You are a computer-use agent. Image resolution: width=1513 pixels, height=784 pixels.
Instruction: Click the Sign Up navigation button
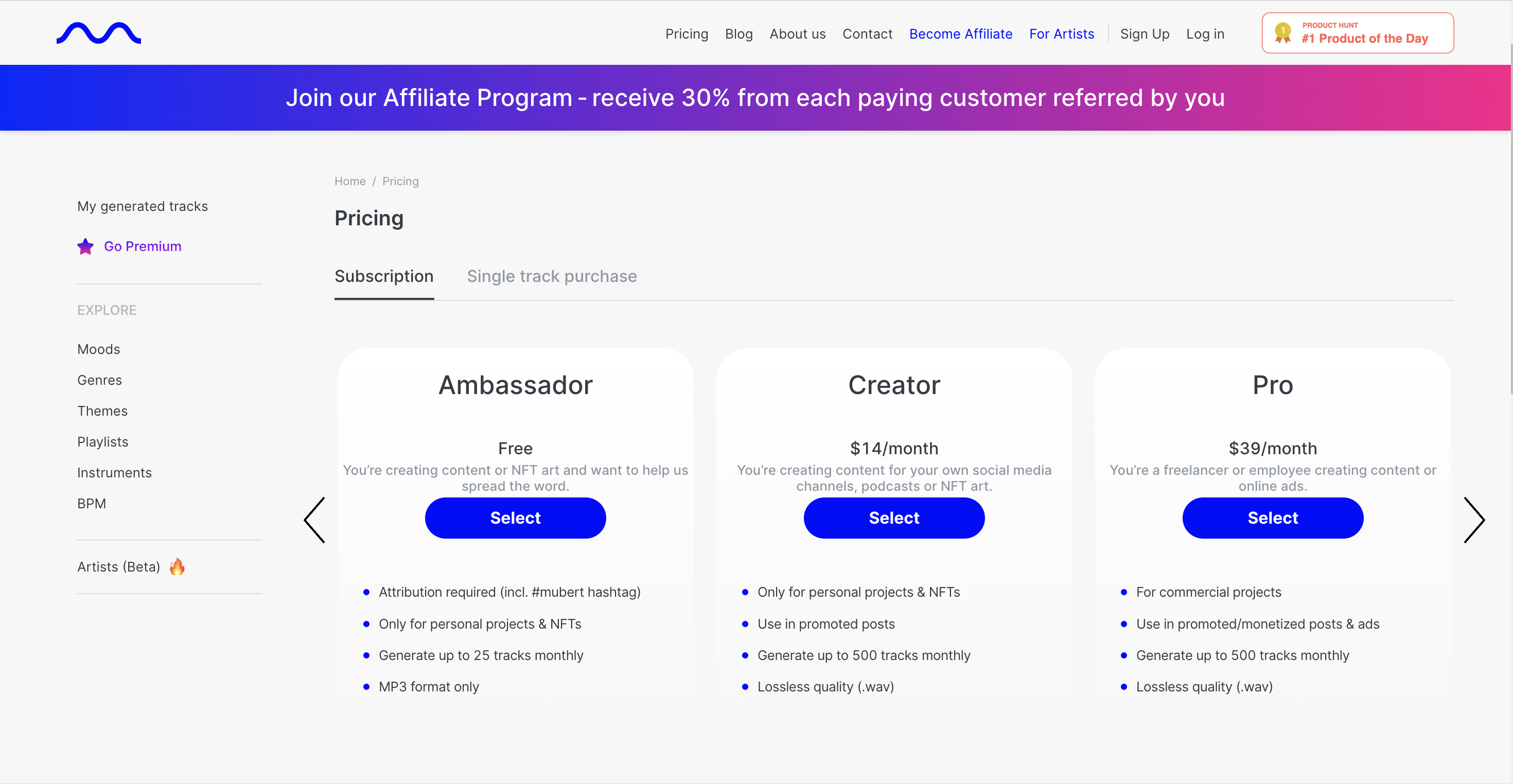1144,33
